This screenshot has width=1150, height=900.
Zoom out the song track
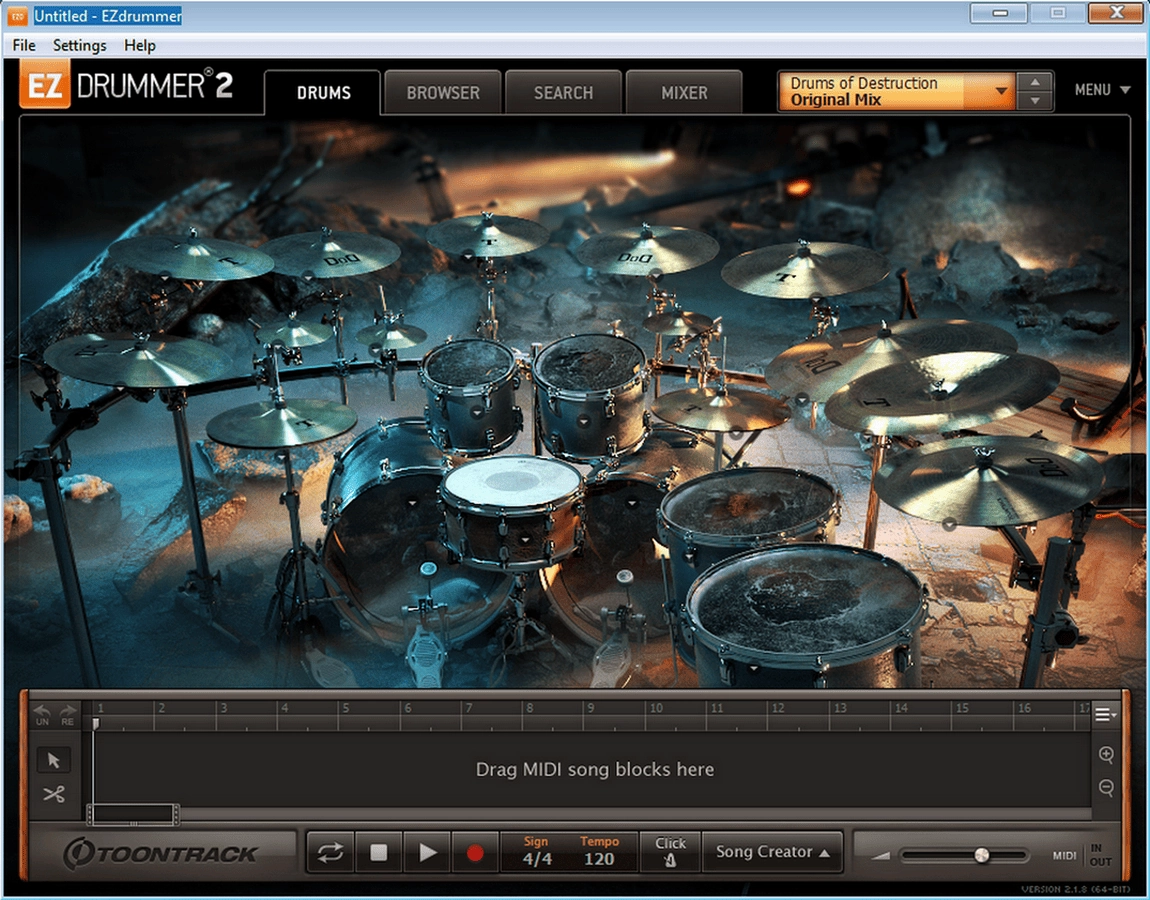pyautogui.click(x=1106, y=788)
